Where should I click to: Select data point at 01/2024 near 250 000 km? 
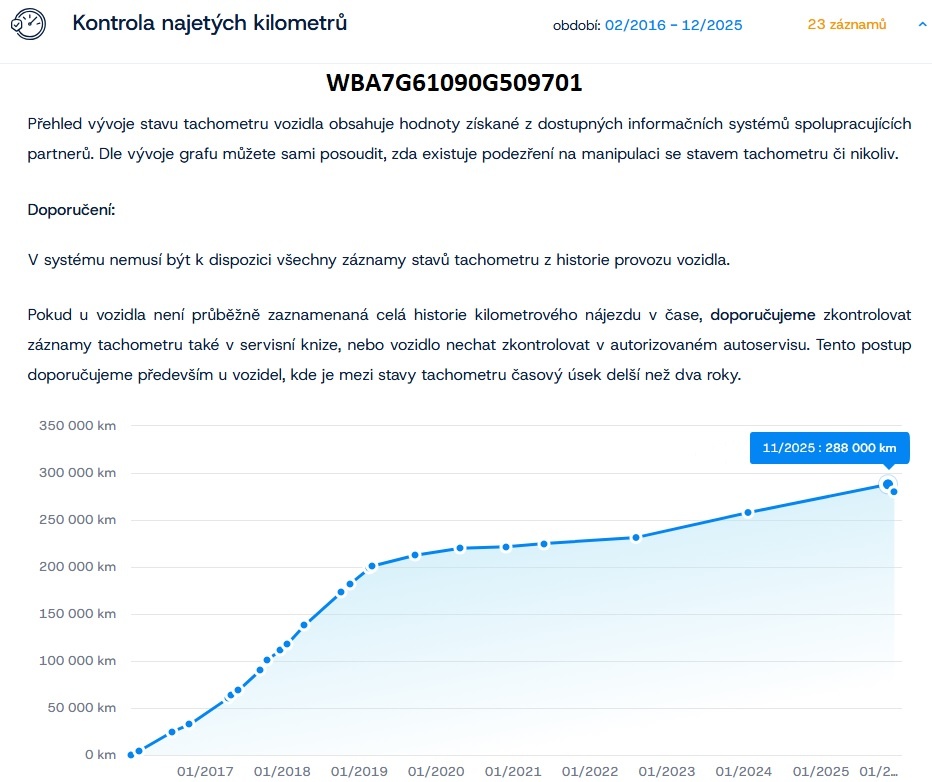(x=747, y=513)
